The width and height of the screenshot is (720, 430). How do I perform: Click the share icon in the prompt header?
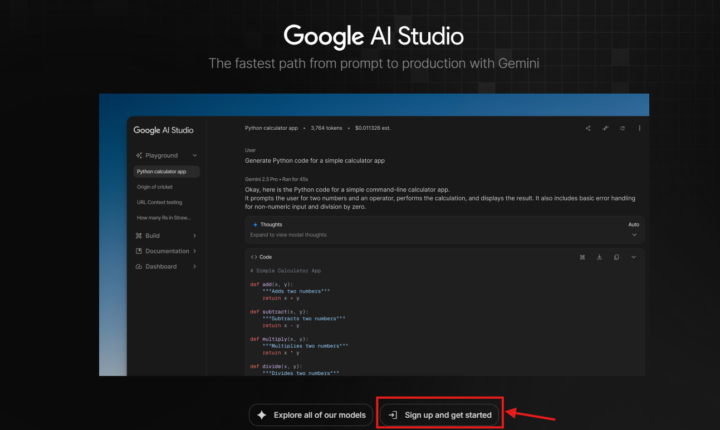tap(588, 128)
